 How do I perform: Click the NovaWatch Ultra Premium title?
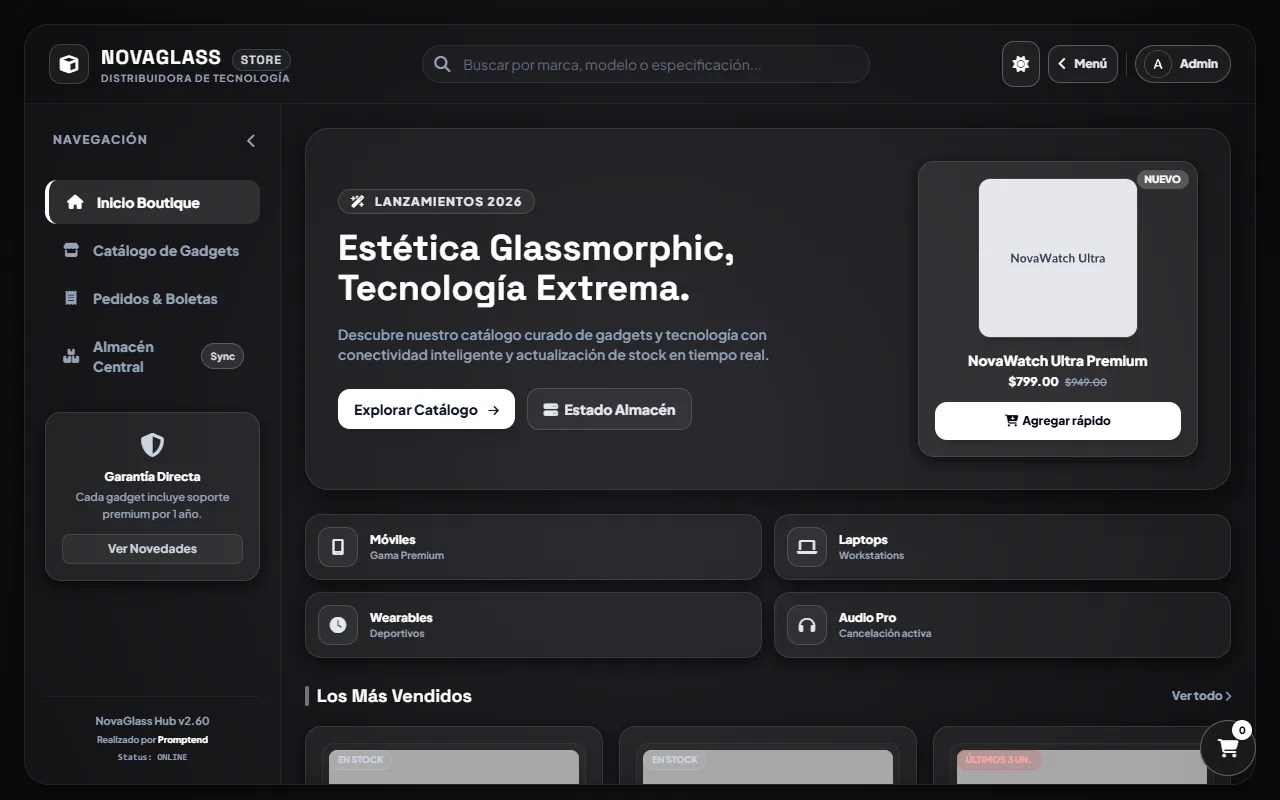[1057, 361]
